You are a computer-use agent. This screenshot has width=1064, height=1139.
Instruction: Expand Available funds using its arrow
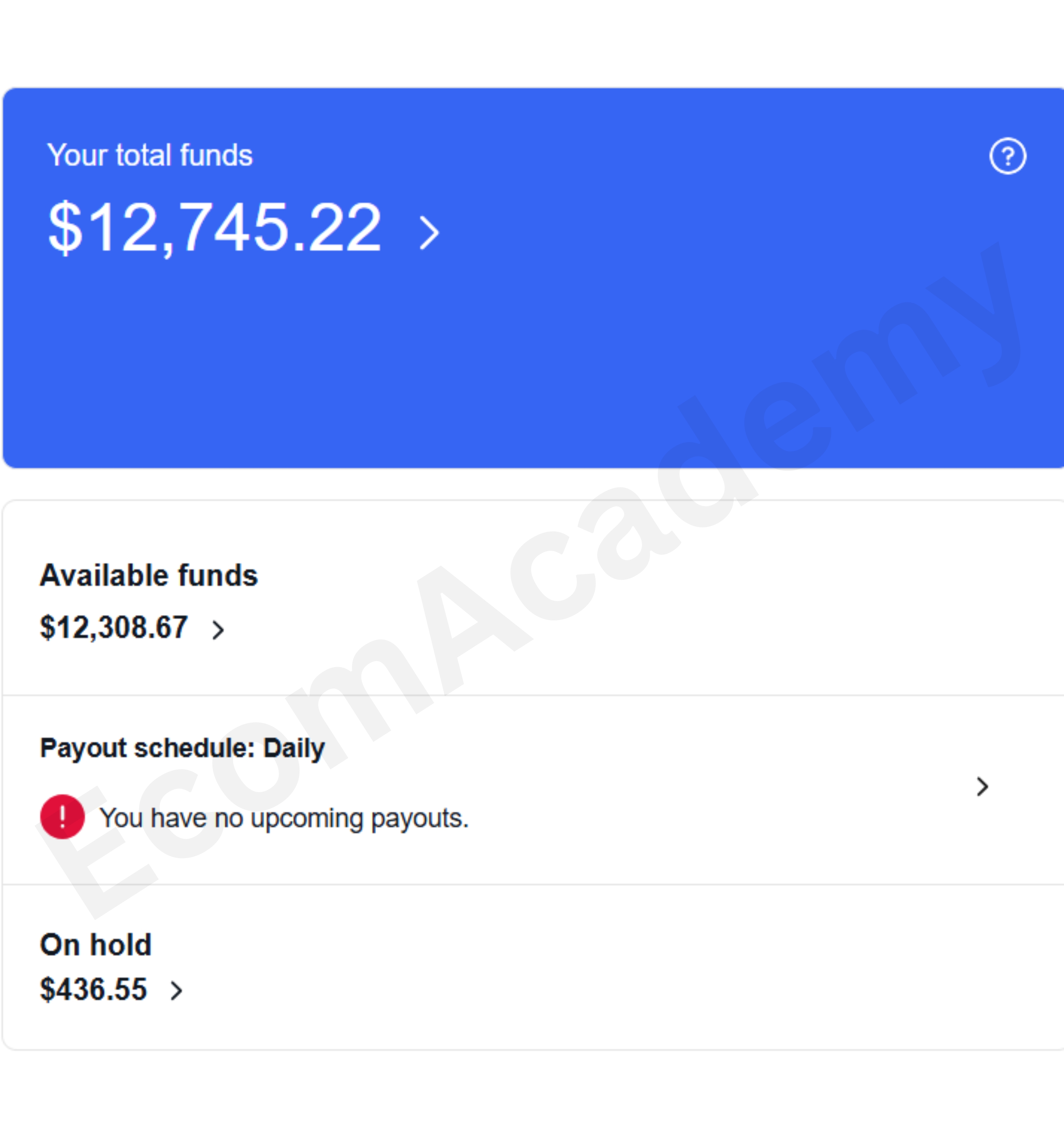(x=218, y=630)
